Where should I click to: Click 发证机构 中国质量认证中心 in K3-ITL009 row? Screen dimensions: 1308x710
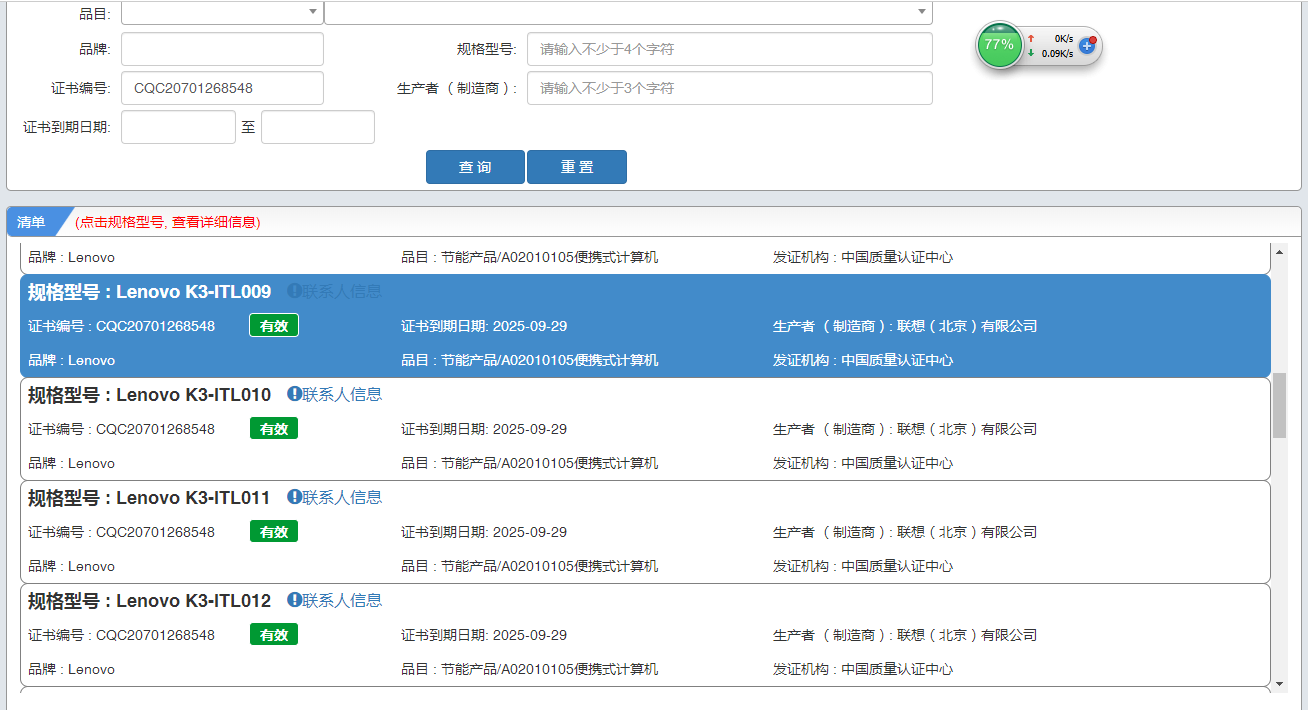tap(863, 360)
